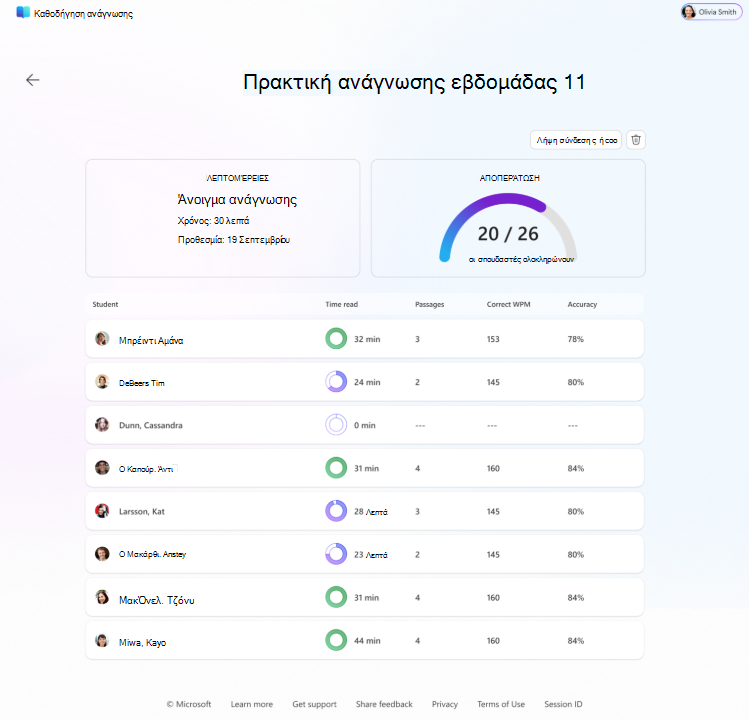This screenshot has width=749, height=720.
Task: Click the 20 / 26 completion gauge
Action: [508, 228]
